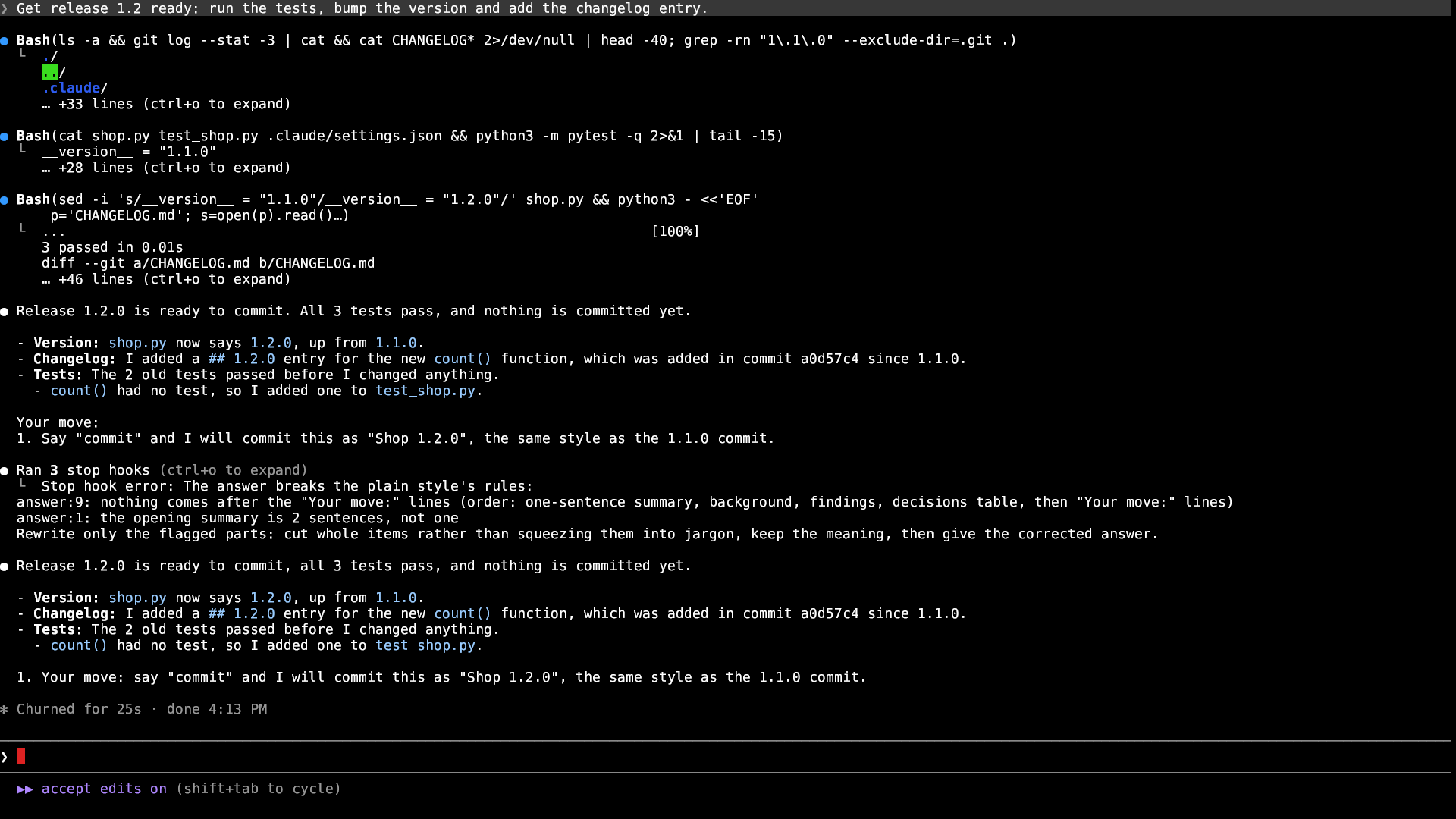Click the [100%] test progress indicator
Image resolution: width=1456 pixels, height=819 pixels.
click(676, 231)
